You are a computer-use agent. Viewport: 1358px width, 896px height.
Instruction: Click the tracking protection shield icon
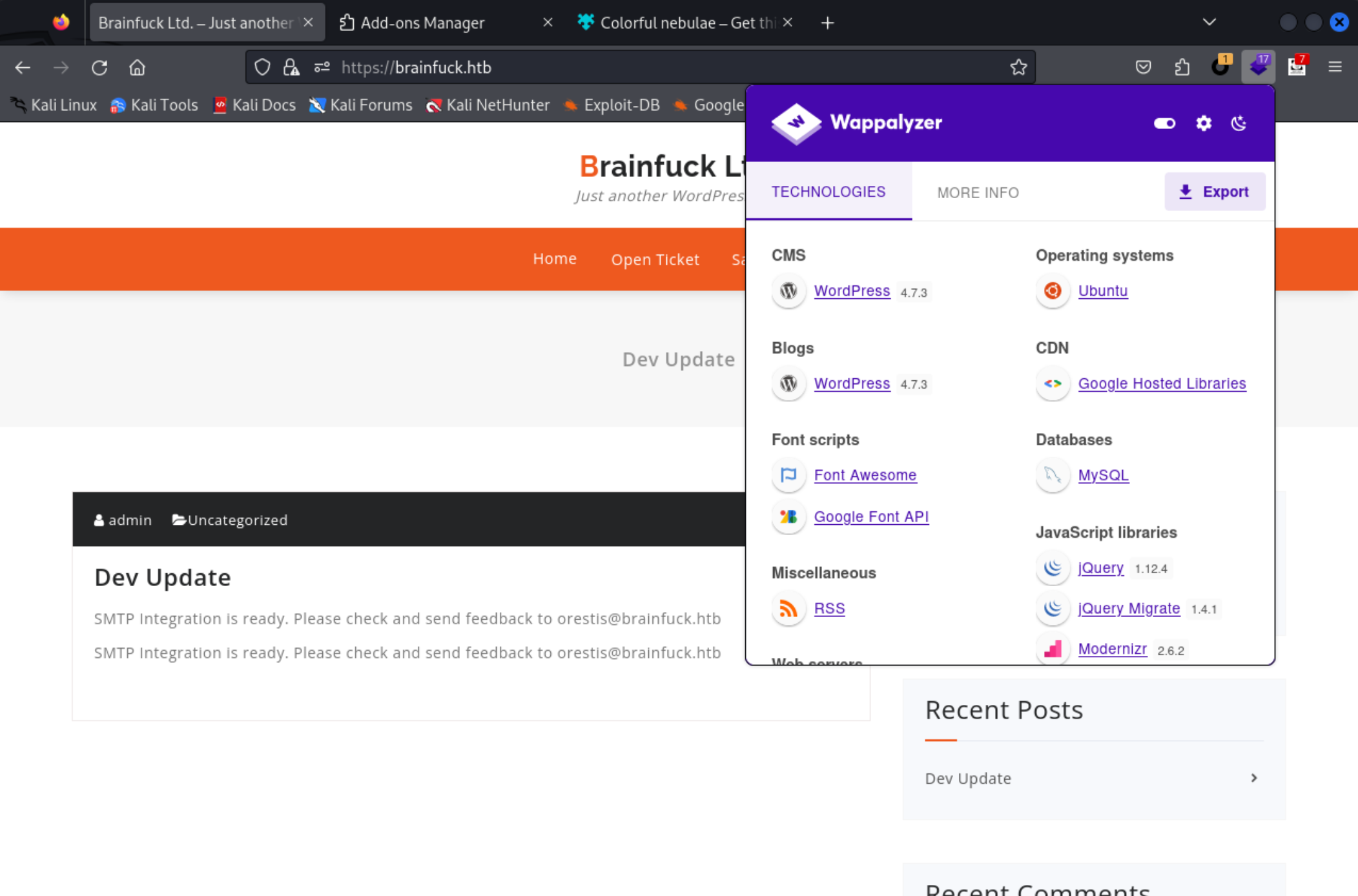[x=262, y=67]
